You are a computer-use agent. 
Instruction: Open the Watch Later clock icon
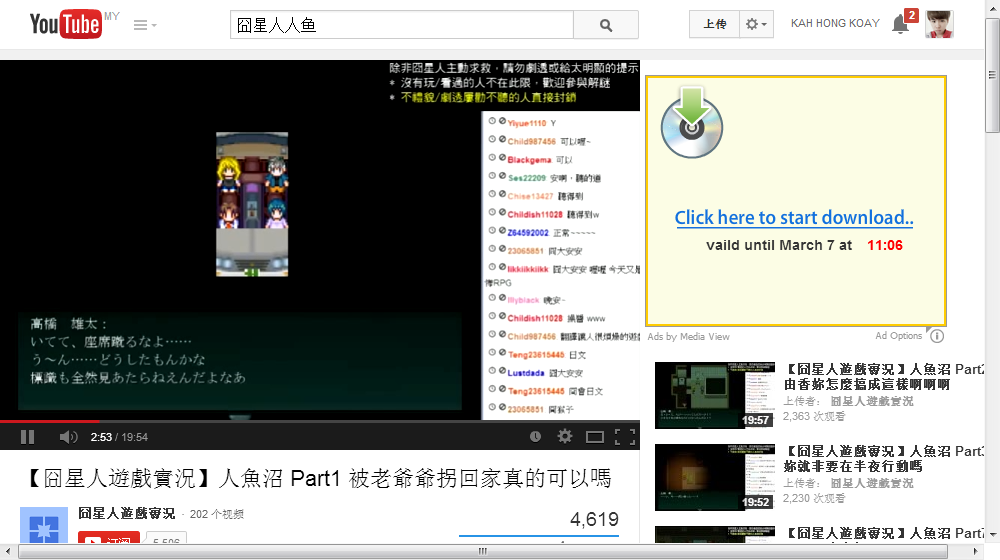coord(535,437)
